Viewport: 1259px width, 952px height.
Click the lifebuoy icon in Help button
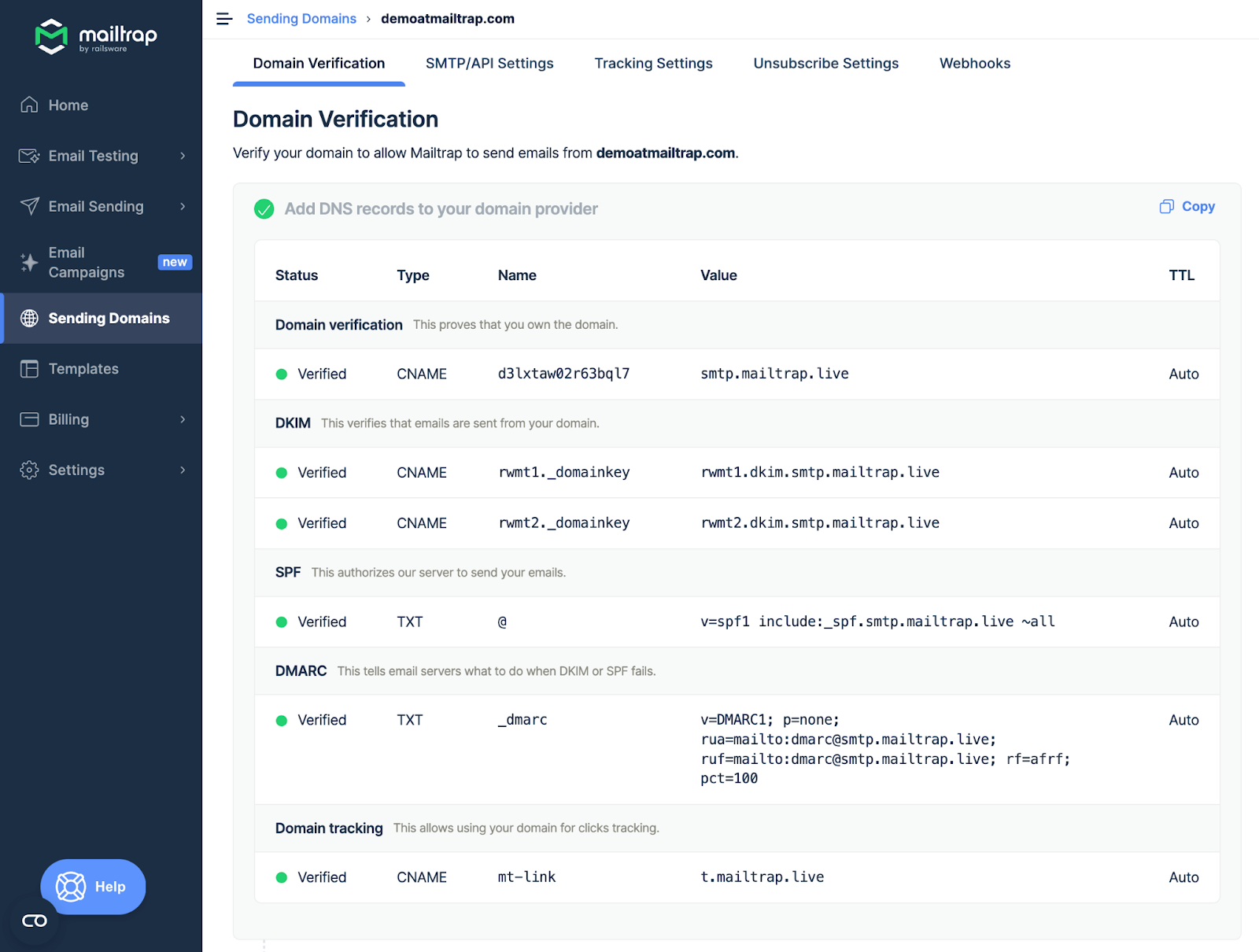[71, 887]
